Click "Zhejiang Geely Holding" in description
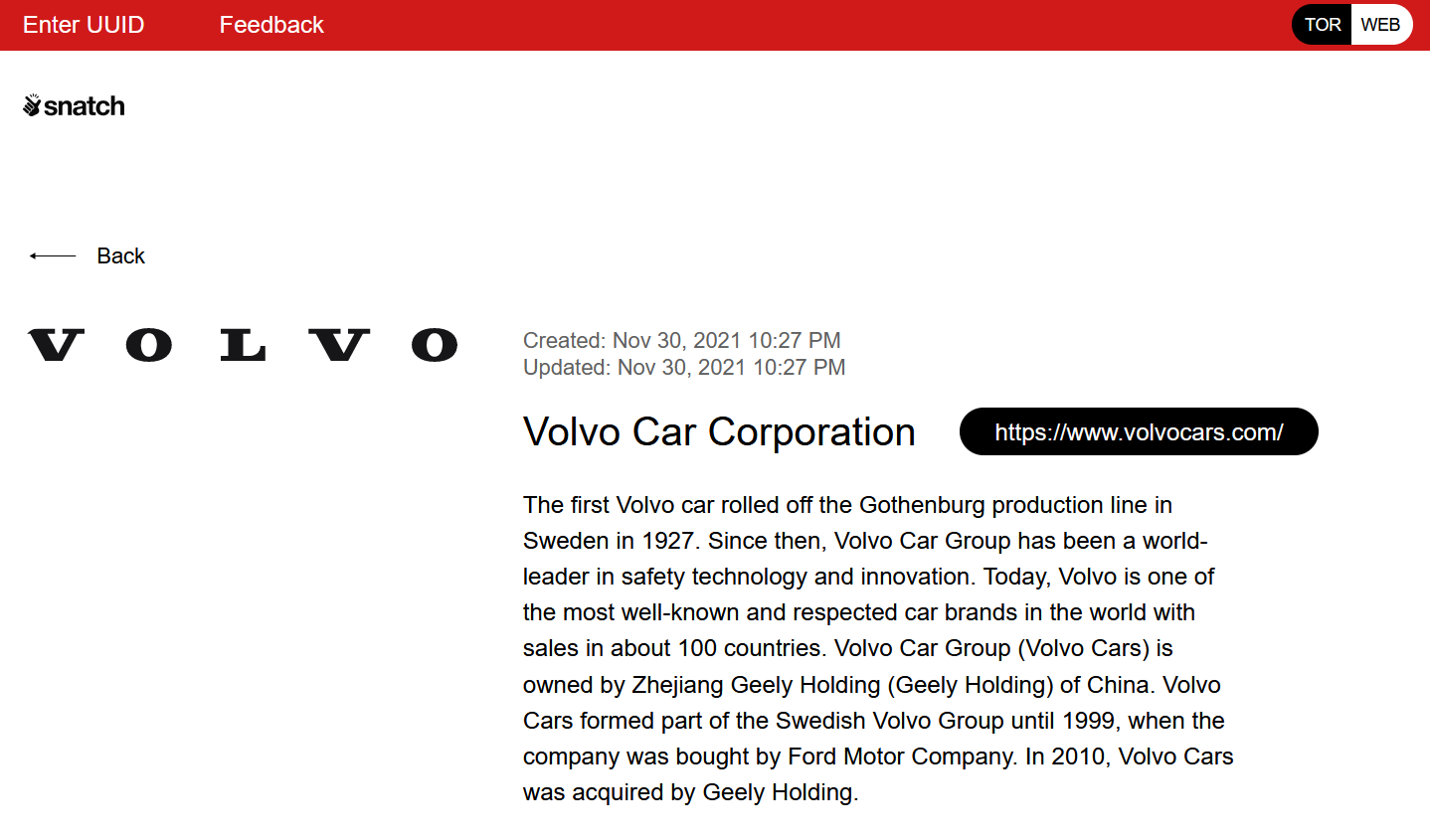The image size is (1430, 840). [x=756, y=685]
